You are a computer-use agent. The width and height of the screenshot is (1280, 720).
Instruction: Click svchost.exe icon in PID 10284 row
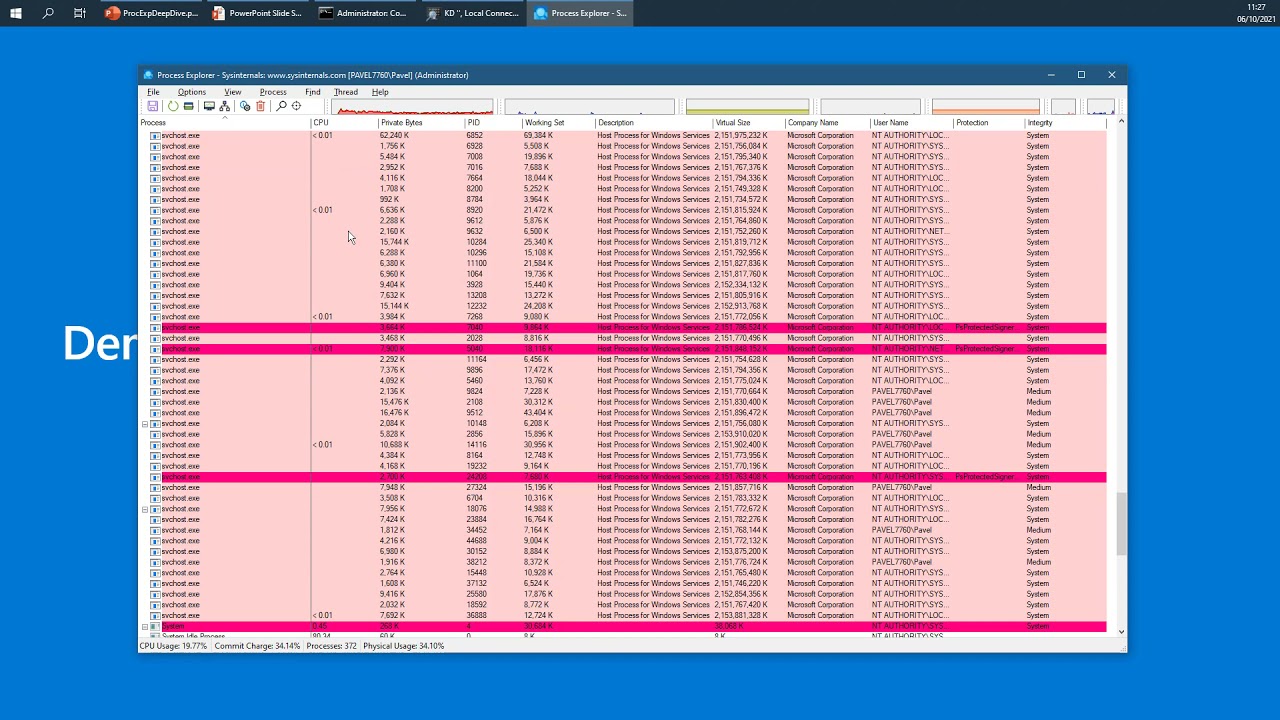point(155,242)
